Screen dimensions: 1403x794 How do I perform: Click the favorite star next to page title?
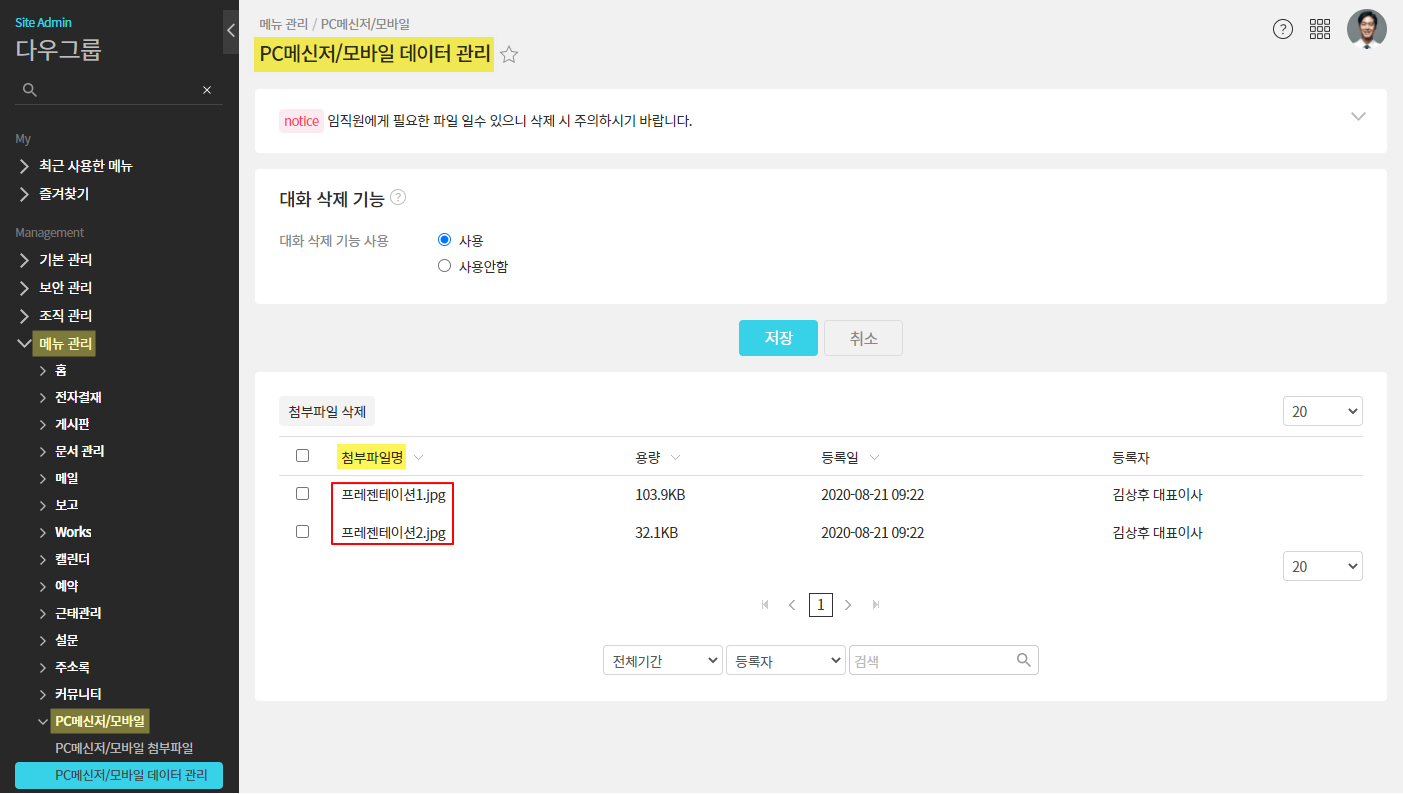coord(509,55)
